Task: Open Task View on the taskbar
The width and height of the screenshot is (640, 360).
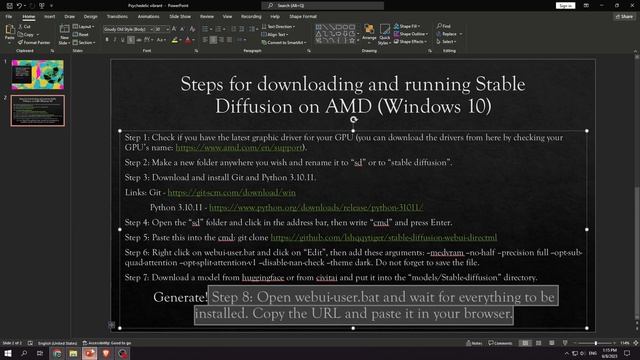Action: [40, 353]
